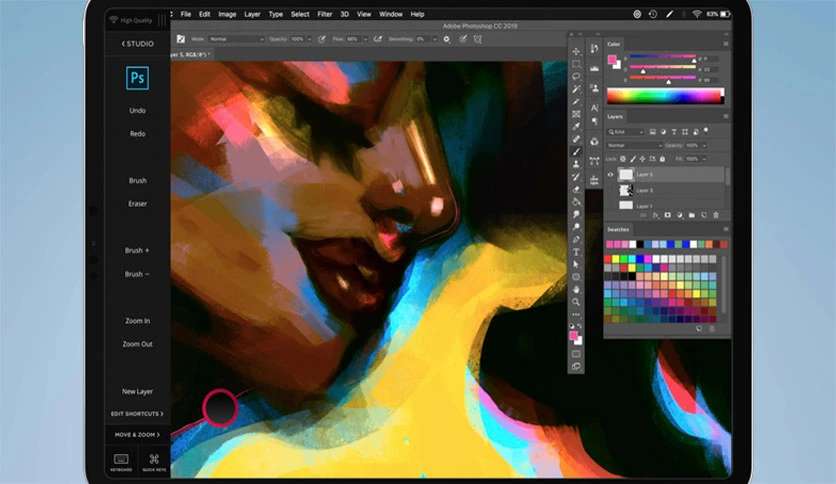Delete swatch with Swatches trash icon
This screenshot has height=484, width=836.
712,329
